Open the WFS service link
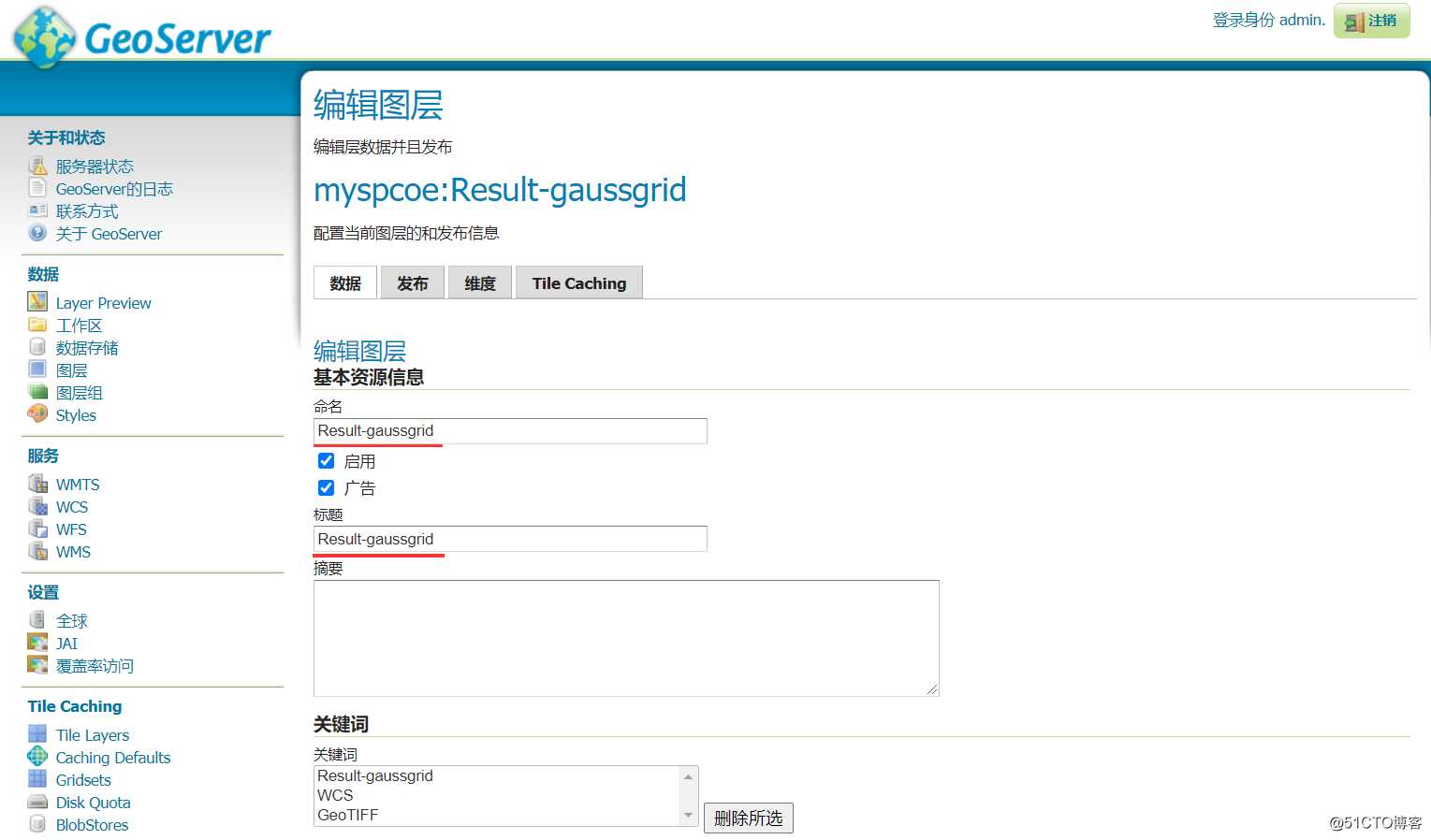Image resolution: width=1431 pixels, height=840 pixels. (71, 529)
